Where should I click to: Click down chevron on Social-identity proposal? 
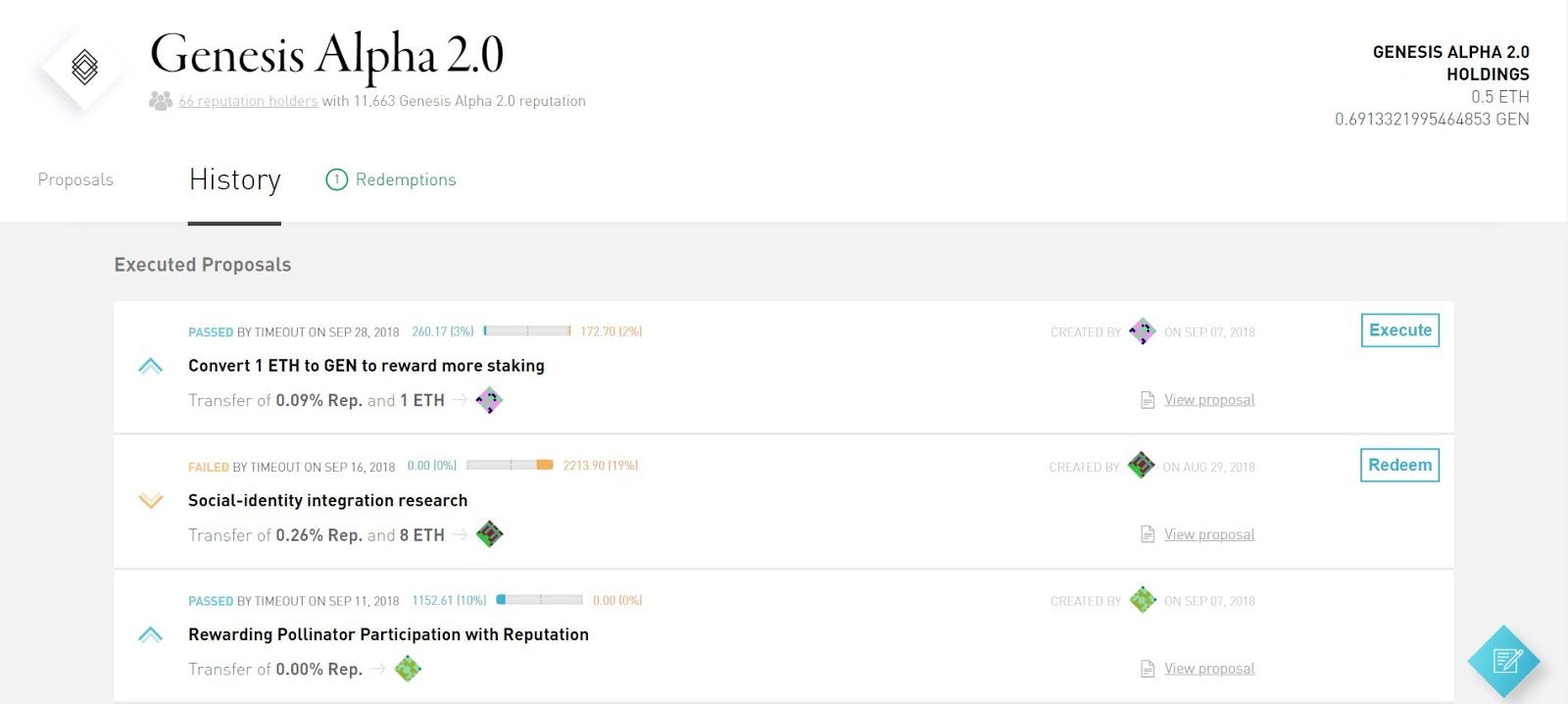click(150, 501)
